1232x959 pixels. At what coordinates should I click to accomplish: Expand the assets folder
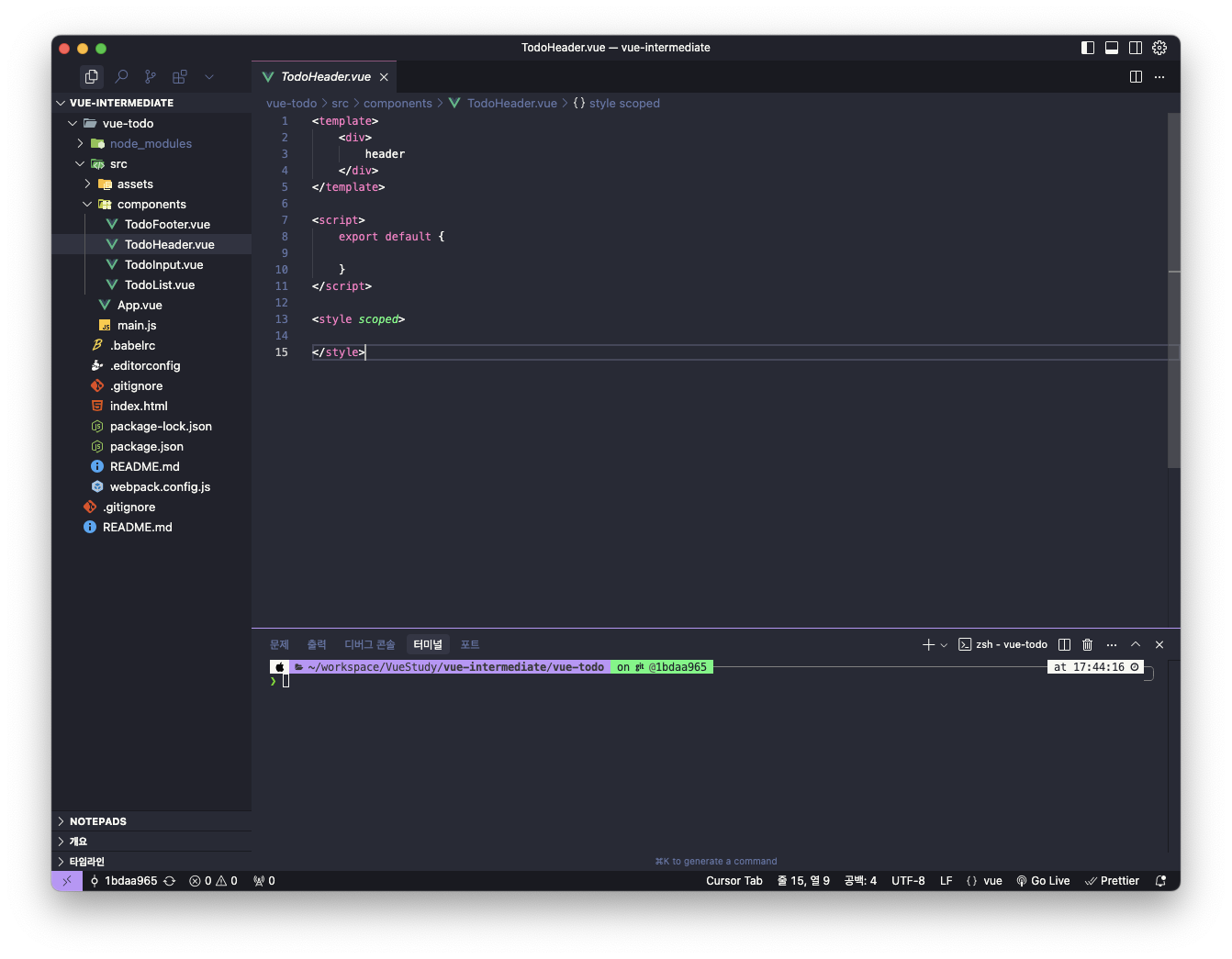click(151, 184)
